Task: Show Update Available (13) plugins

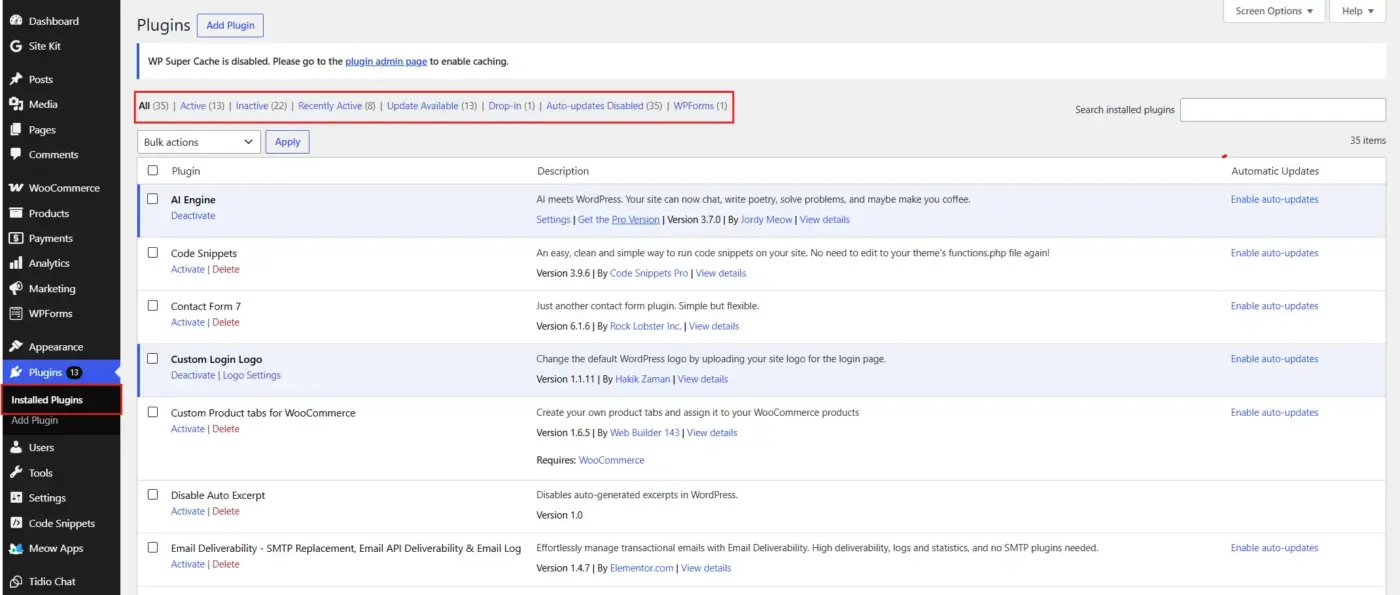Action: coord(432,106)
